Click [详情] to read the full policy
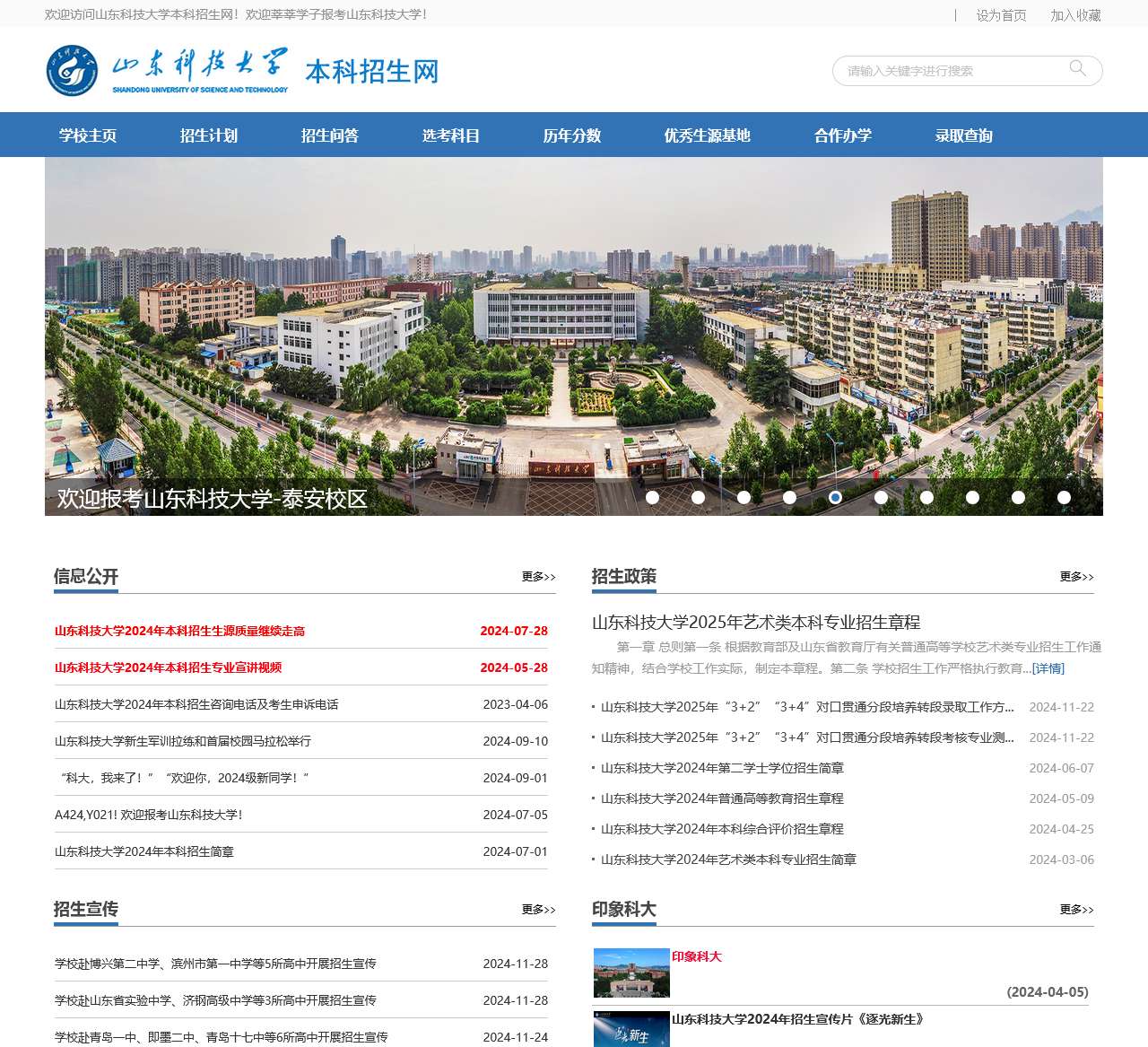The height and width of the screenshot is (1047, 1148). [1048, 667]
